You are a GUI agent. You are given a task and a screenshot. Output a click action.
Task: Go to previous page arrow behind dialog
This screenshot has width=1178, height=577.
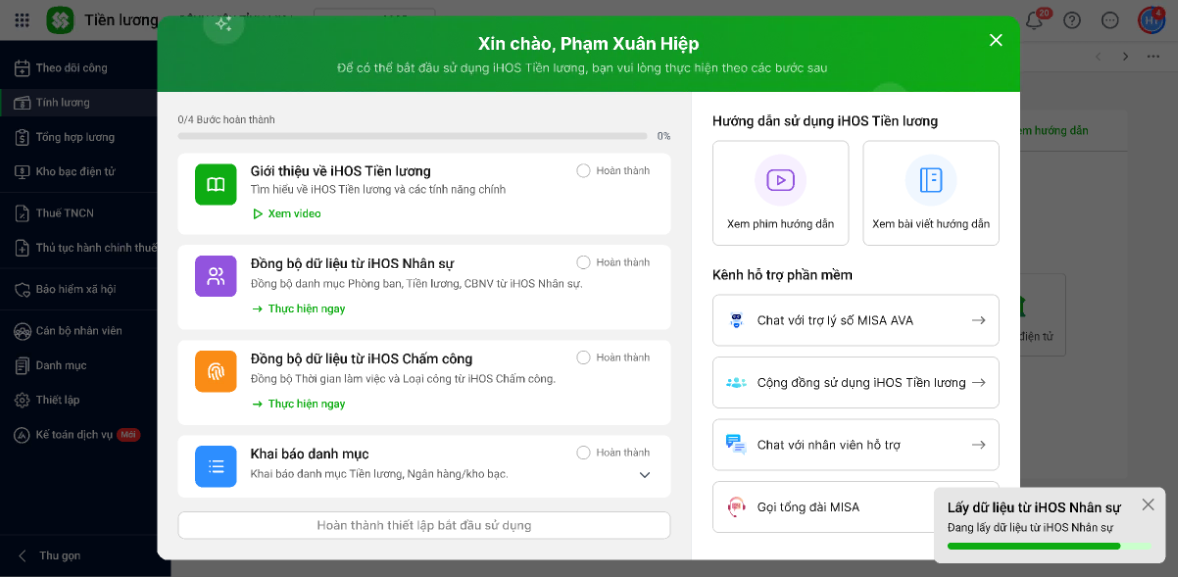[1098, 56]
